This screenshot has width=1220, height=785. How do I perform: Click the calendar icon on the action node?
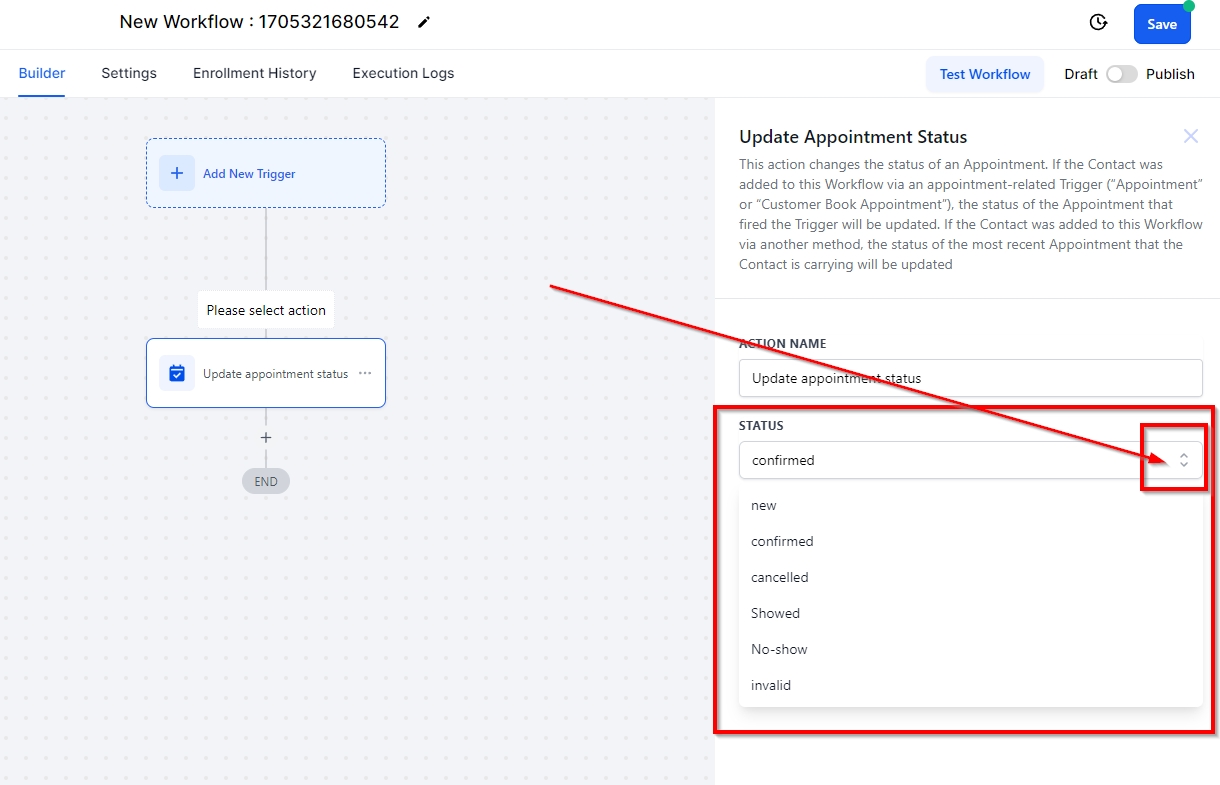point(177,373)
